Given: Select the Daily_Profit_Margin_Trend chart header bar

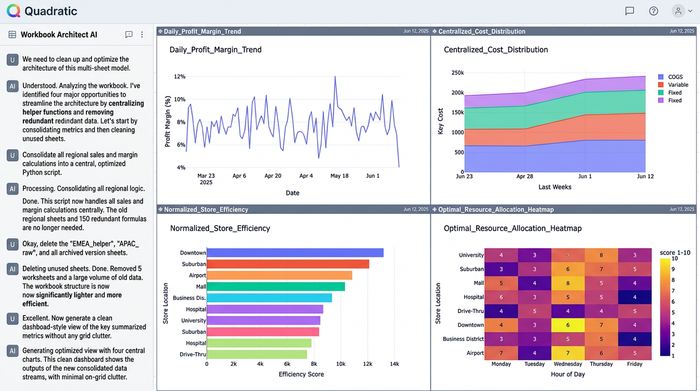Looking at the screenshot, I should (x=293, y=31).
